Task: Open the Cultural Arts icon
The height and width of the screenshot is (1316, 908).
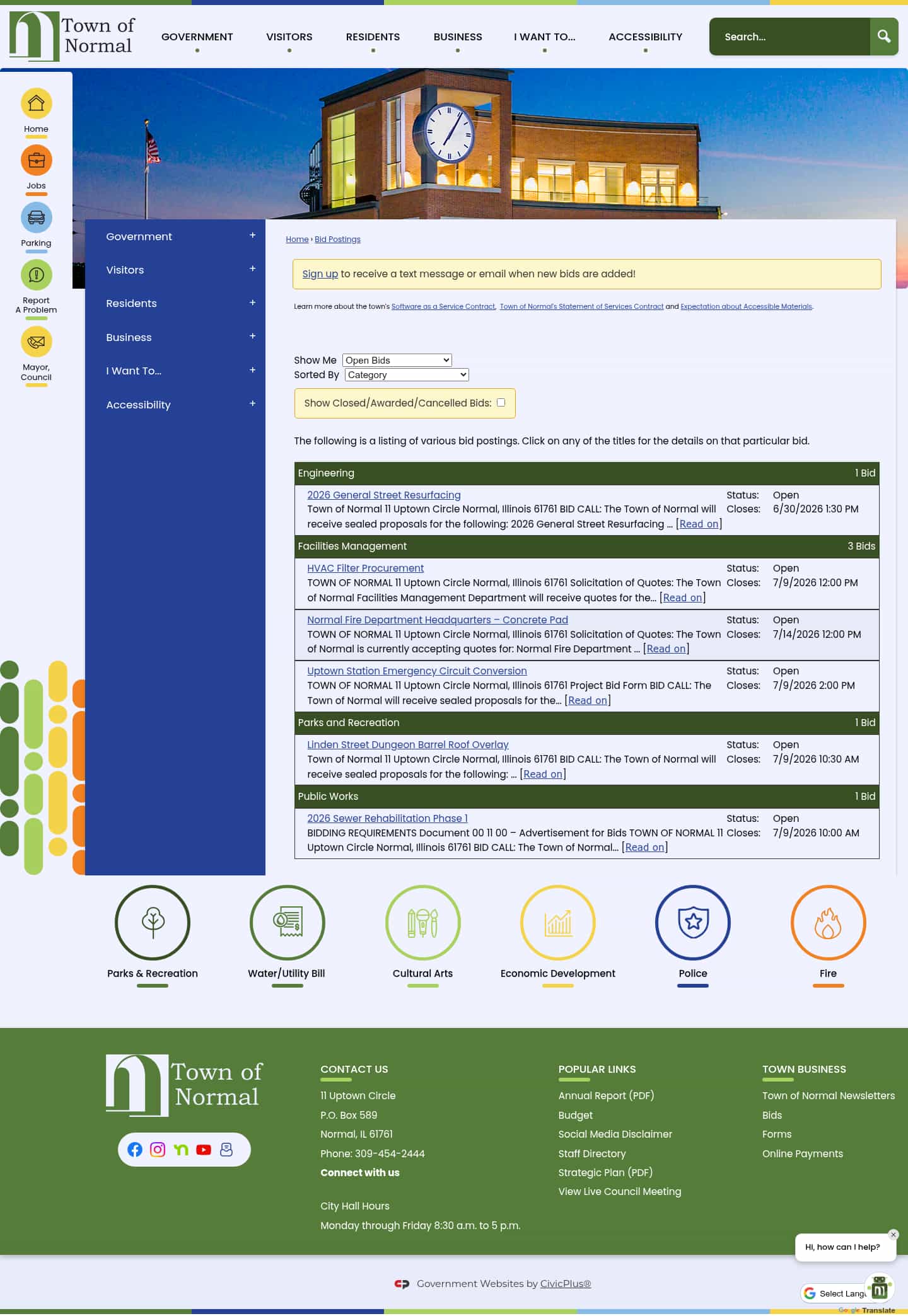Action: (422, 922)
